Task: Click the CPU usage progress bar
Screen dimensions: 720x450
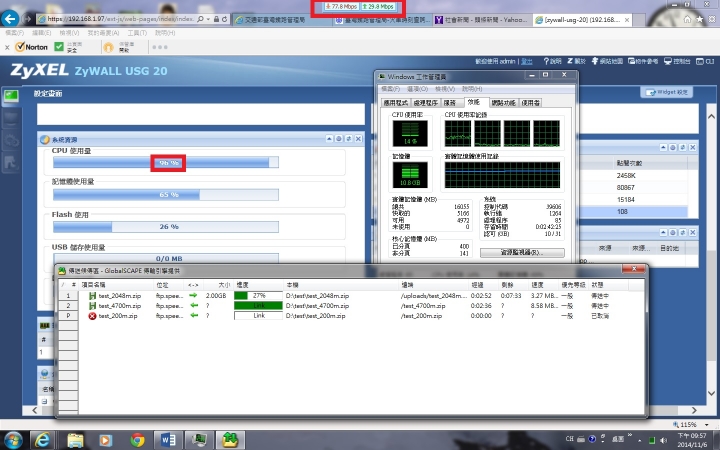Action: [x=166, y=163]
